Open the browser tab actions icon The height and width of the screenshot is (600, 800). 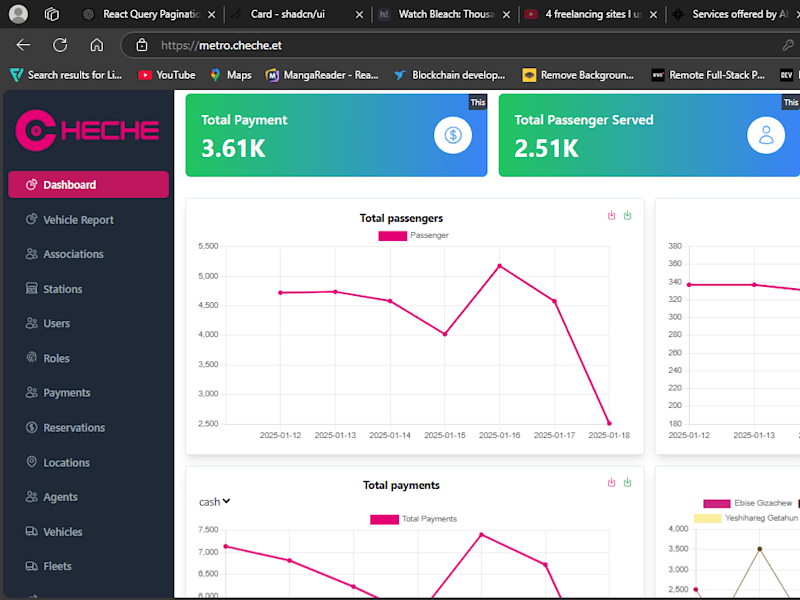click(52, 14)
